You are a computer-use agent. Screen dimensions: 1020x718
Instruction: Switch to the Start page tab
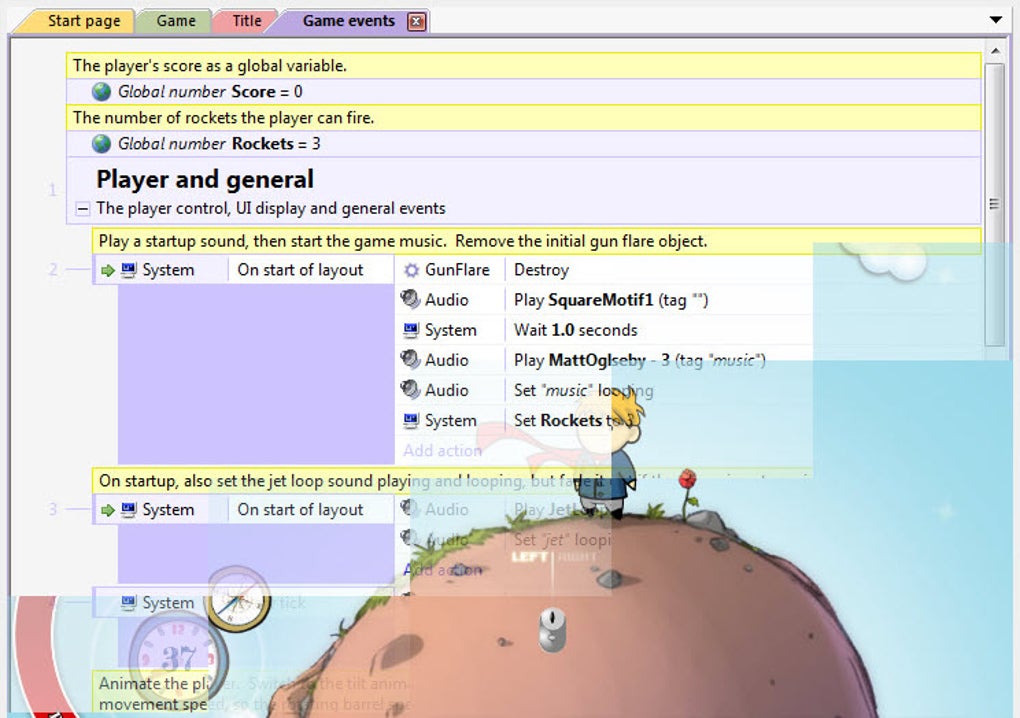pyautogui.click(x=83, y=21)
